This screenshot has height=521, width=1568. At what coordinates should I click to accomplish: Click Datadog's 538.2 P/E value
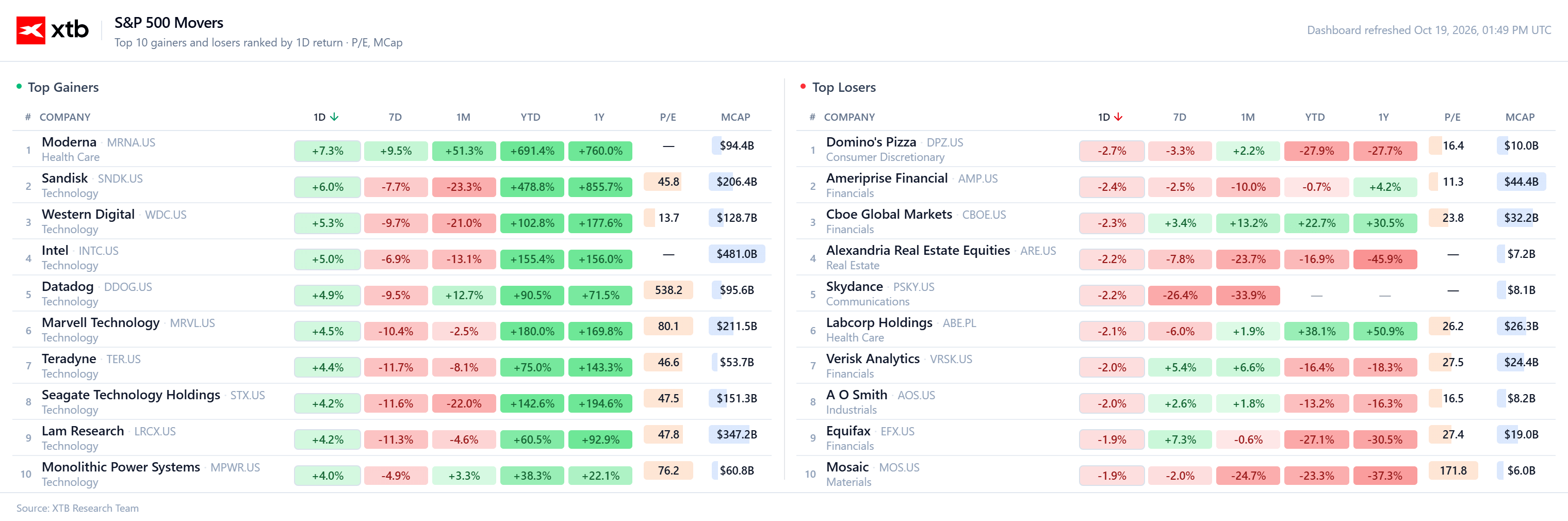tap(668, 290)
